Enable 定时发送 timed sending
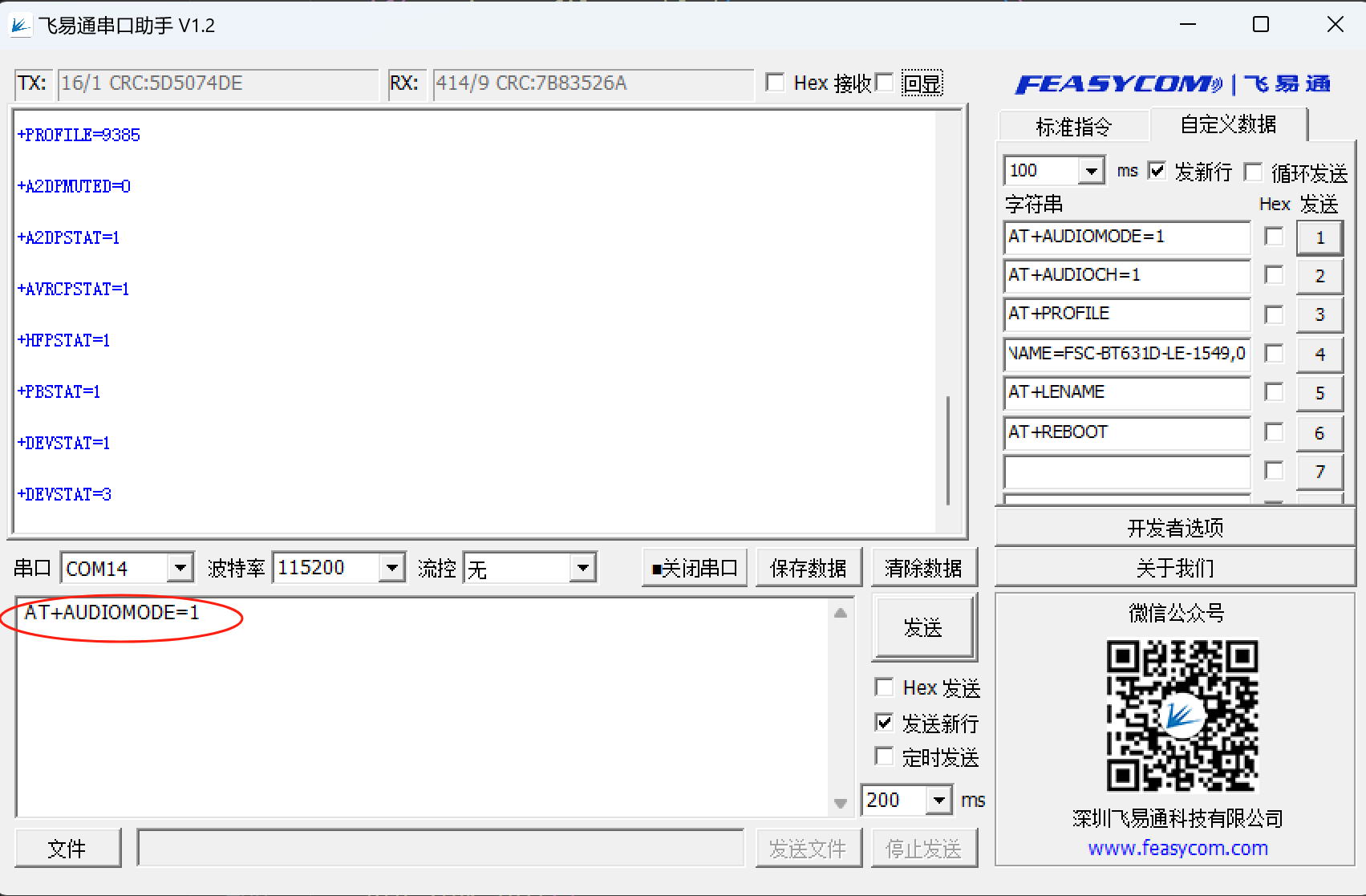The height and width of the screenshot is (896, 1366). (x=883, y=756)
